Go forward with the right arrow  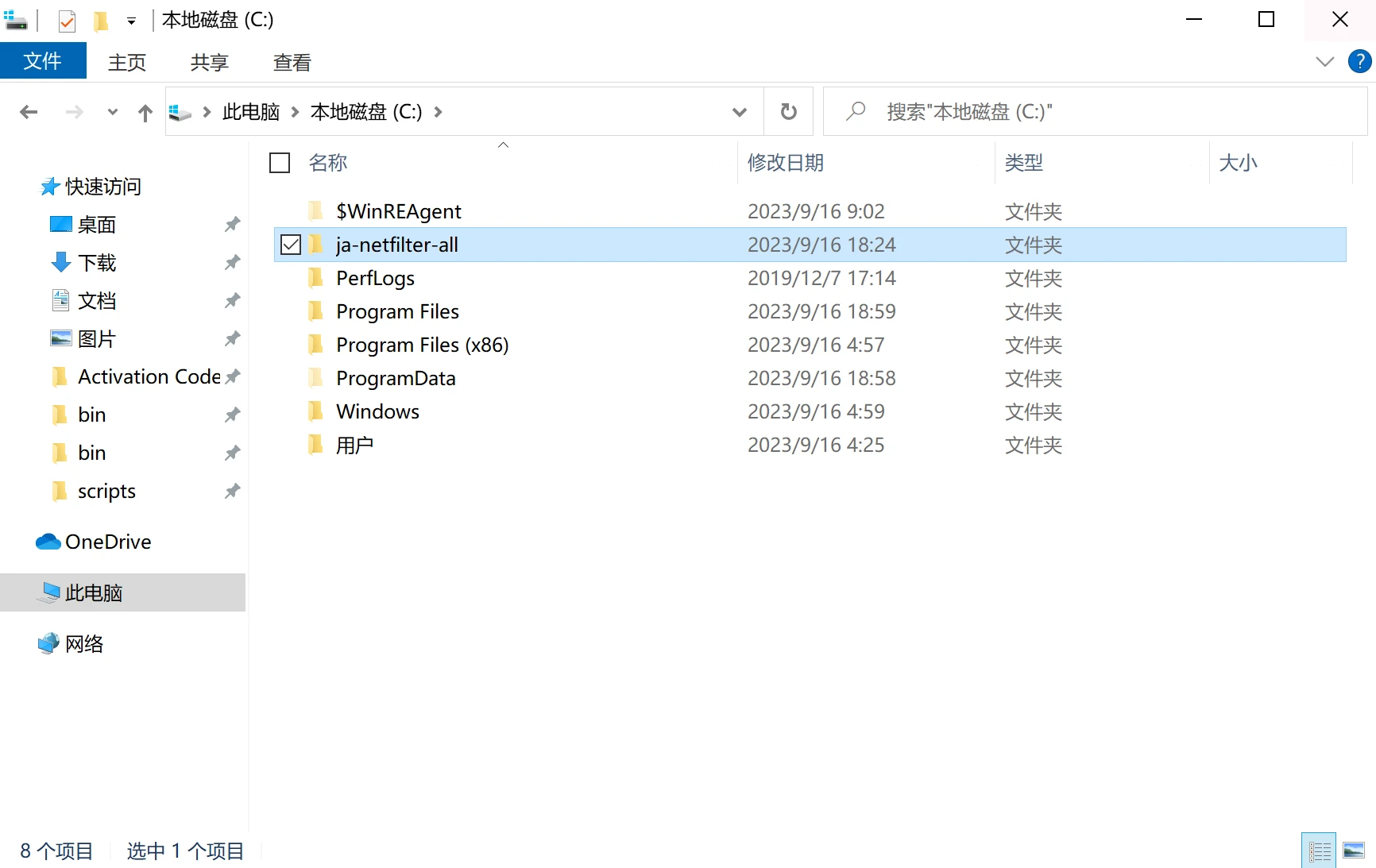pyautogui.click(x=74, y=112)
